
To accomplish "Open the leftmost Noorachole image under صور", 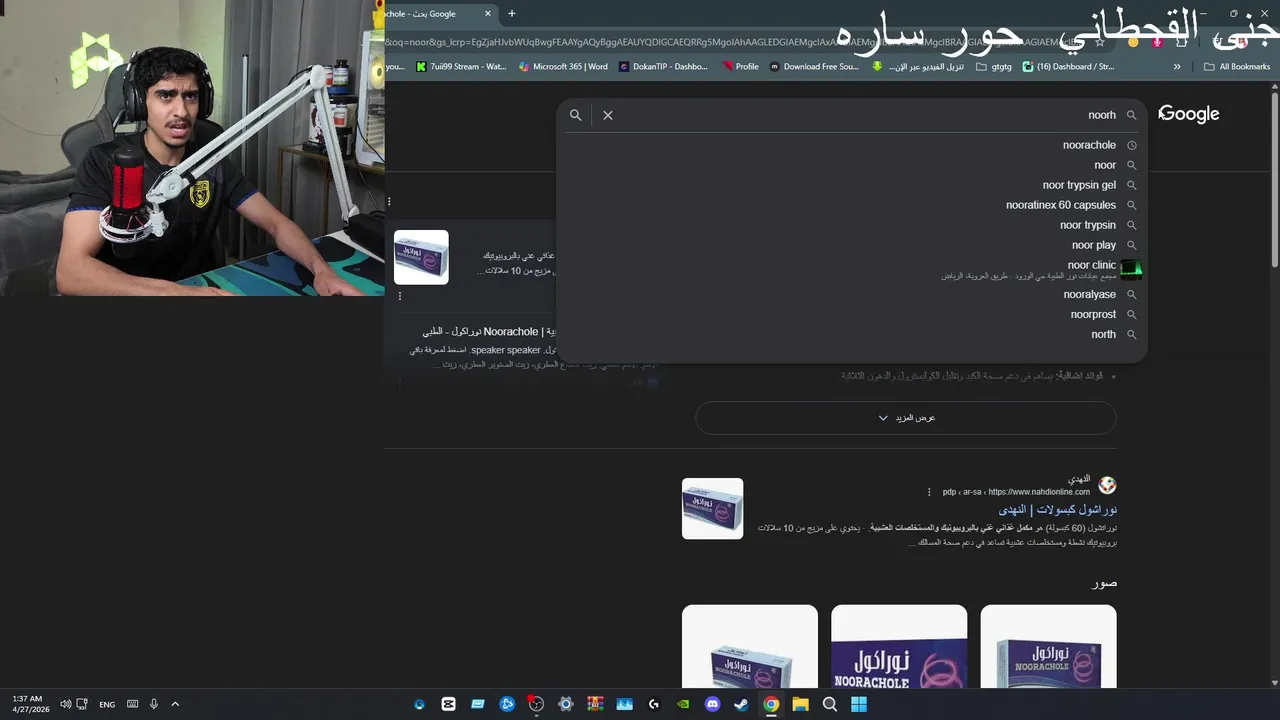I will 750,646.
